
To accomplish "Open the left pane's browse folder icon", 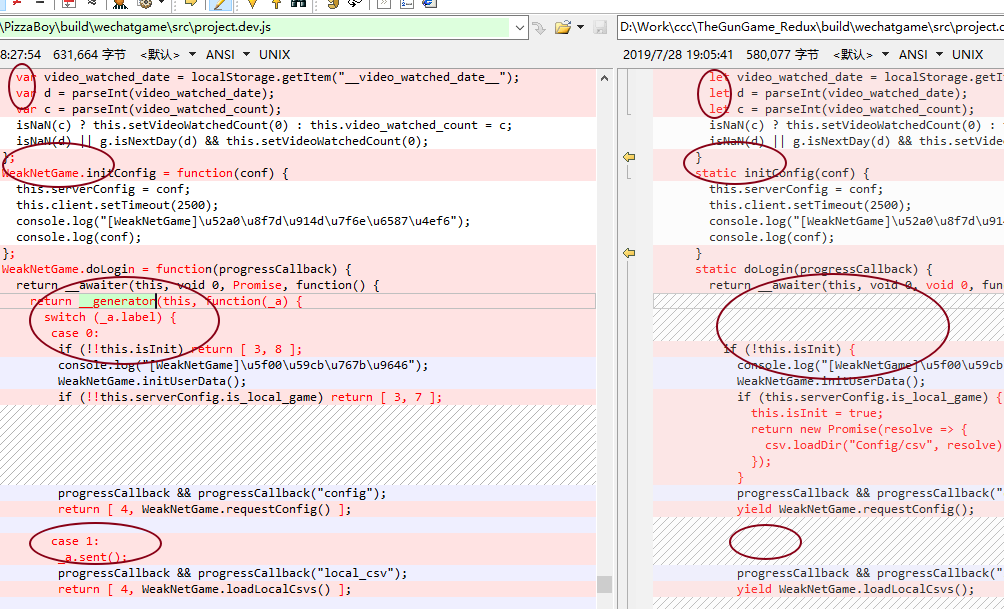I will point(563,27).
